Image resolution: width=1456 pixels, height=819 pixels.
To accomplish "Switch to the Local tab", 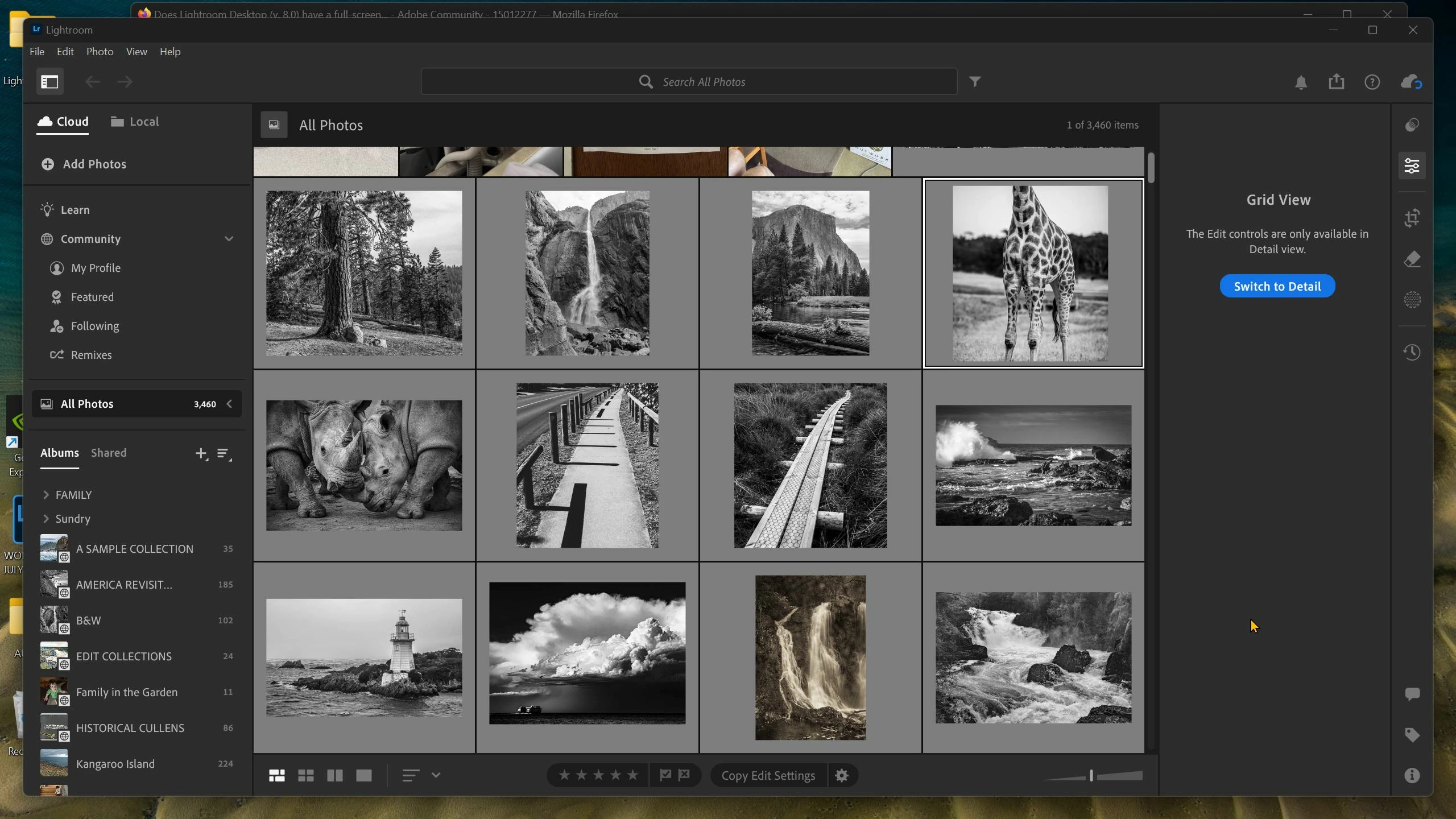I will coord(135,122).
